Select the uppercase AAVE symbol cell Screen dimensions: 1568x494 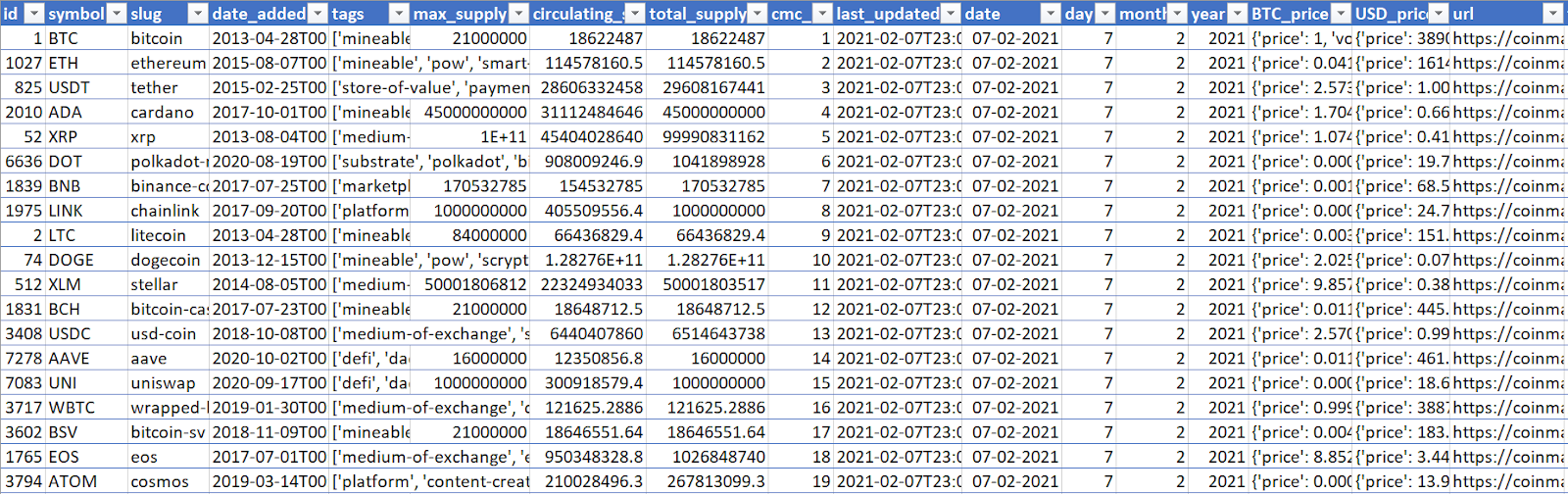point(86,358)
